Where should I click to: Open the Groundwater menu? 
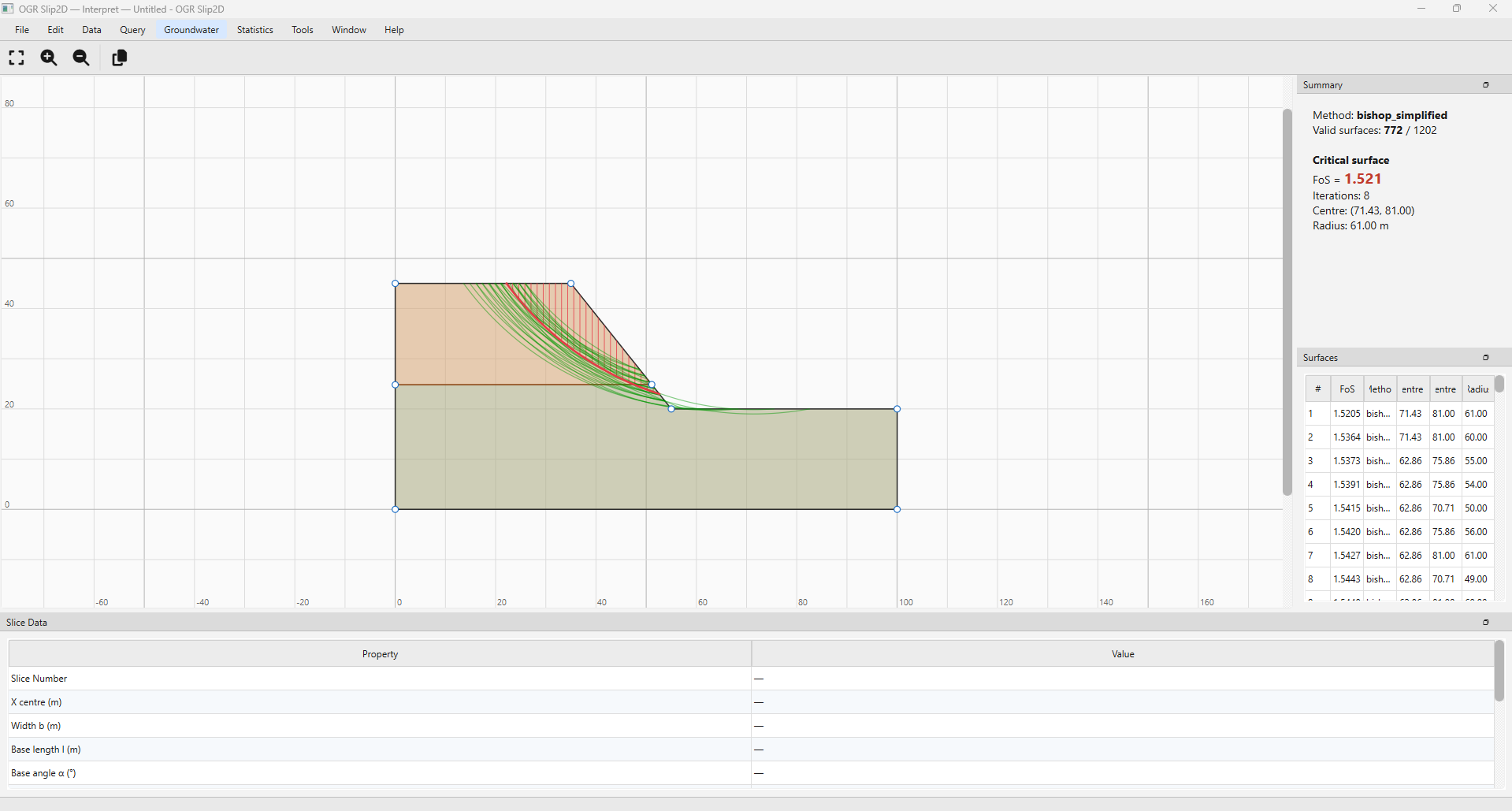click(x=191, y=29)
